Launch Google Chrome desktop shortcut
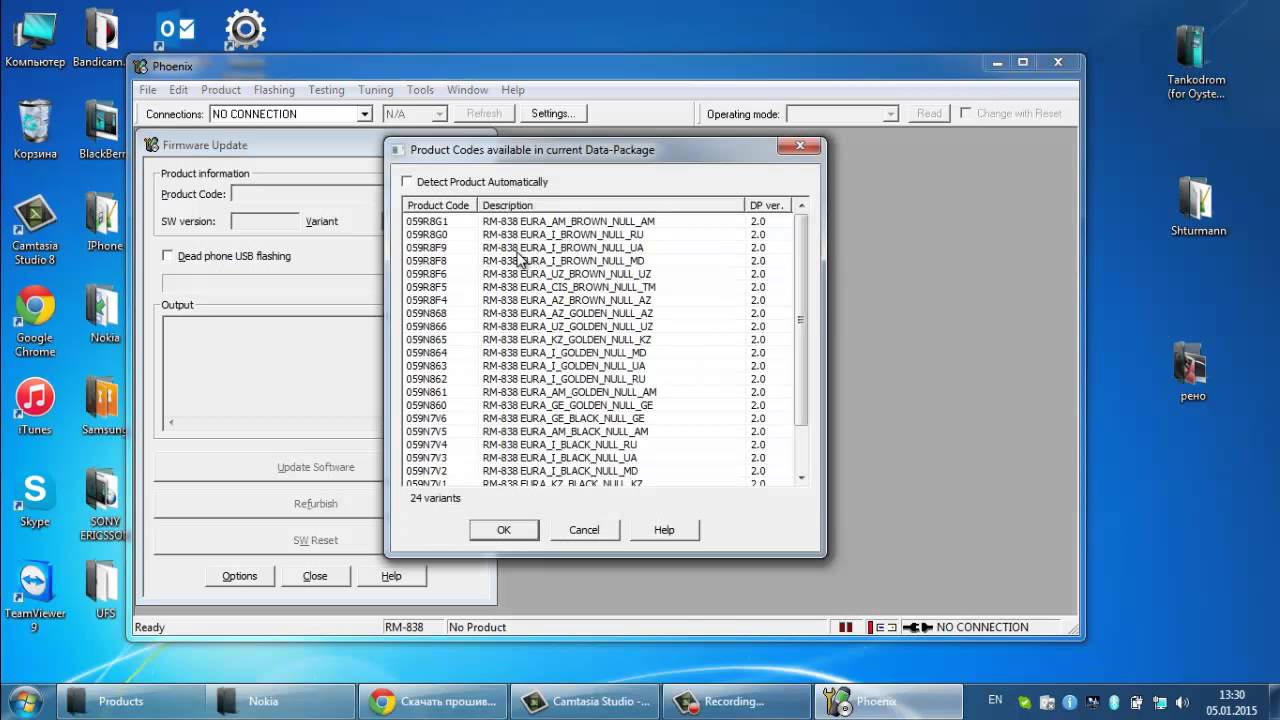Screen dimensions: 1280x720 pos(35,322)
